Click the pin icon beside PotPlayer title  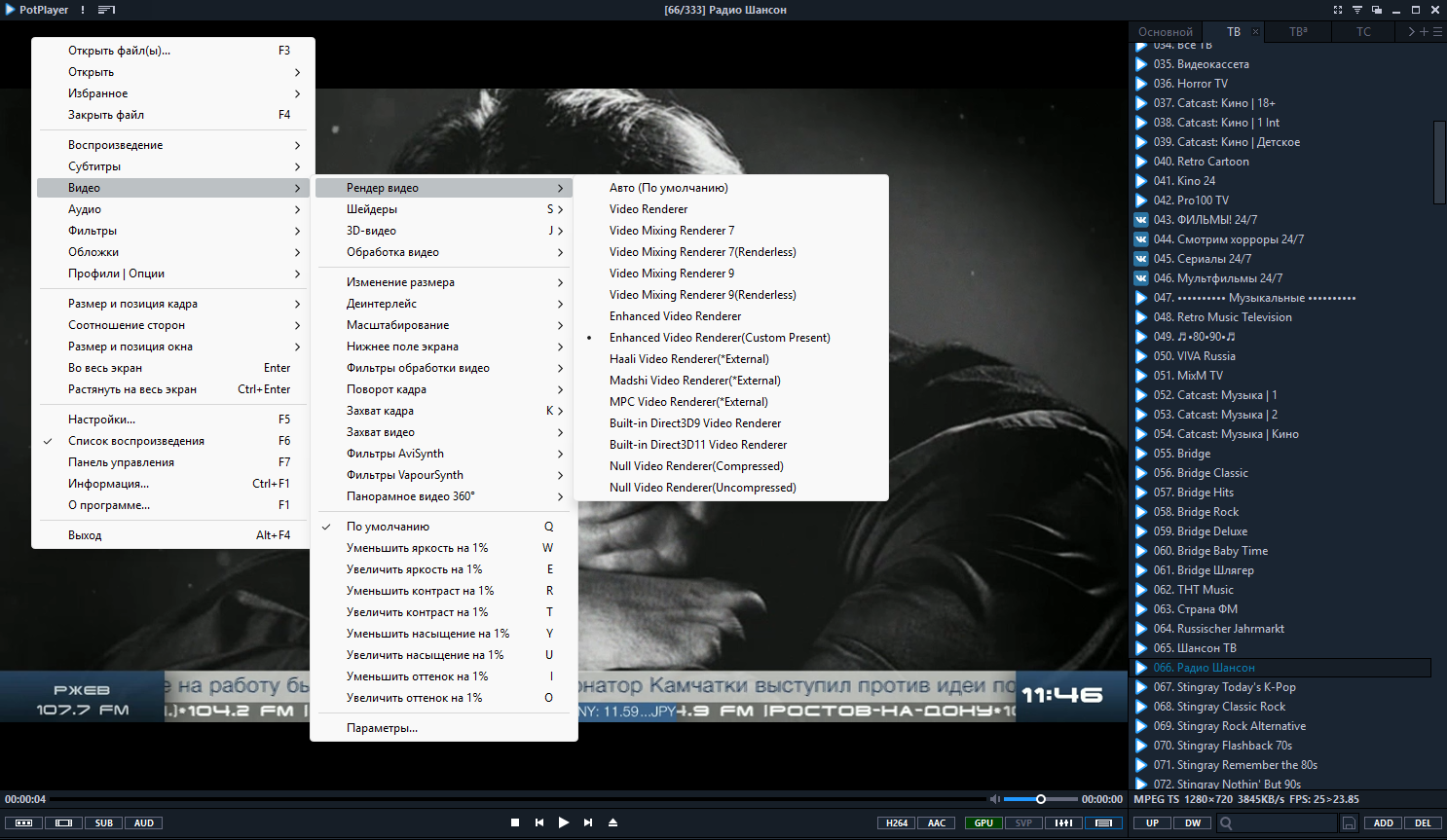(x=83, y=10)
